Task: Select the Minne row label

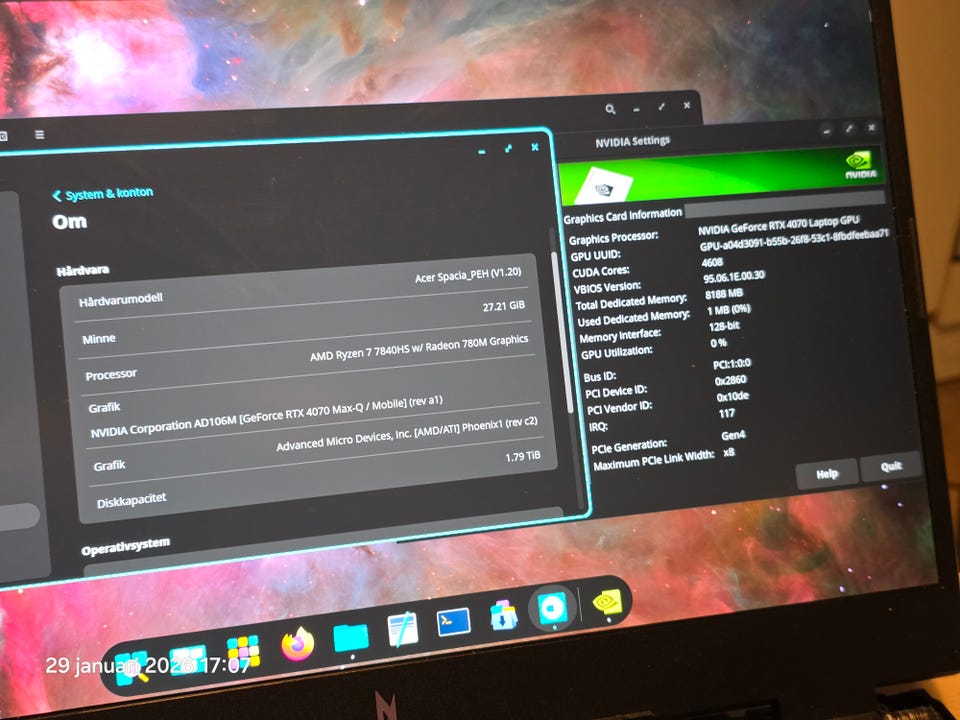Action: (x=99, y=338)
